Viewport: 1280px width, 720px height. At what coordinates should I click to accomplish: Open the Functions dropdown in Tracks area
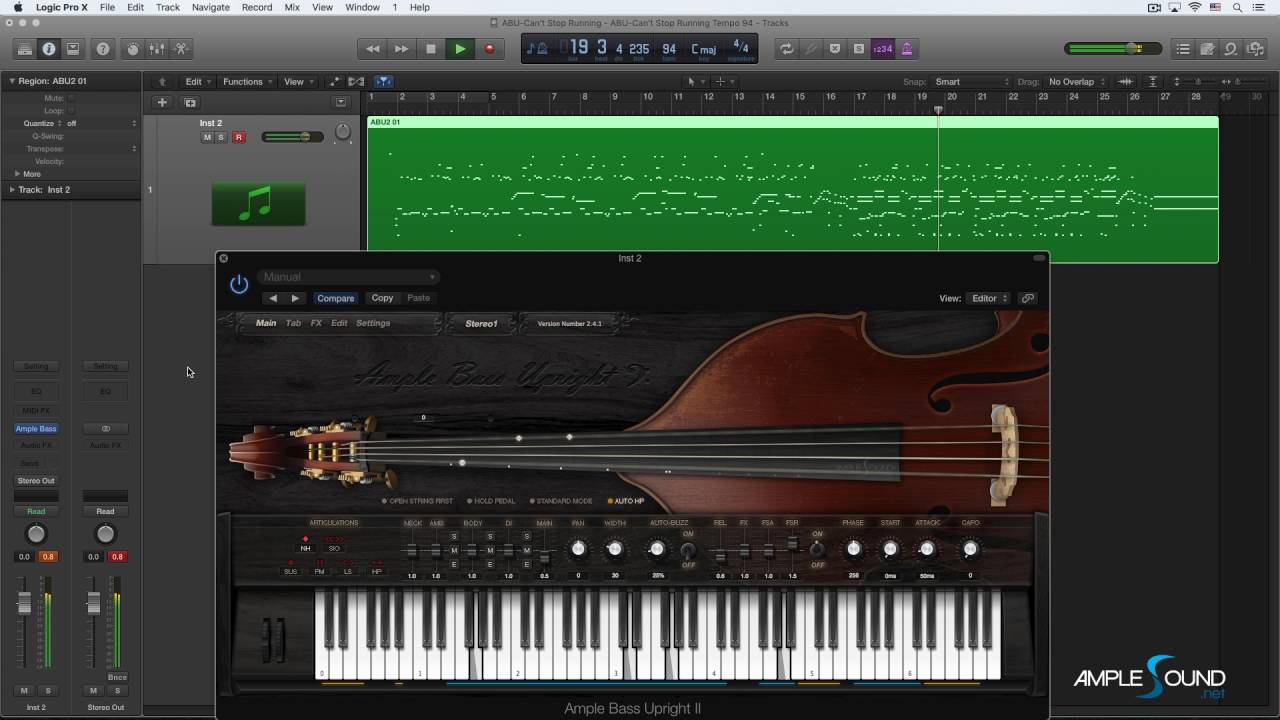246,82
